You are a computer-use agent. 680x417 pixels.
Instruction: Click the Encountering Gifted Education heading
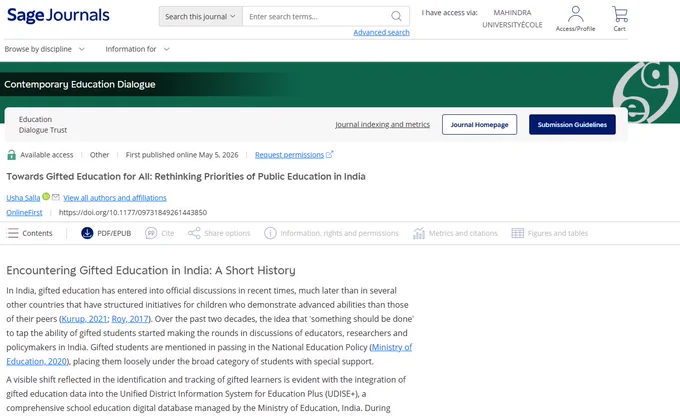(151, 270)
